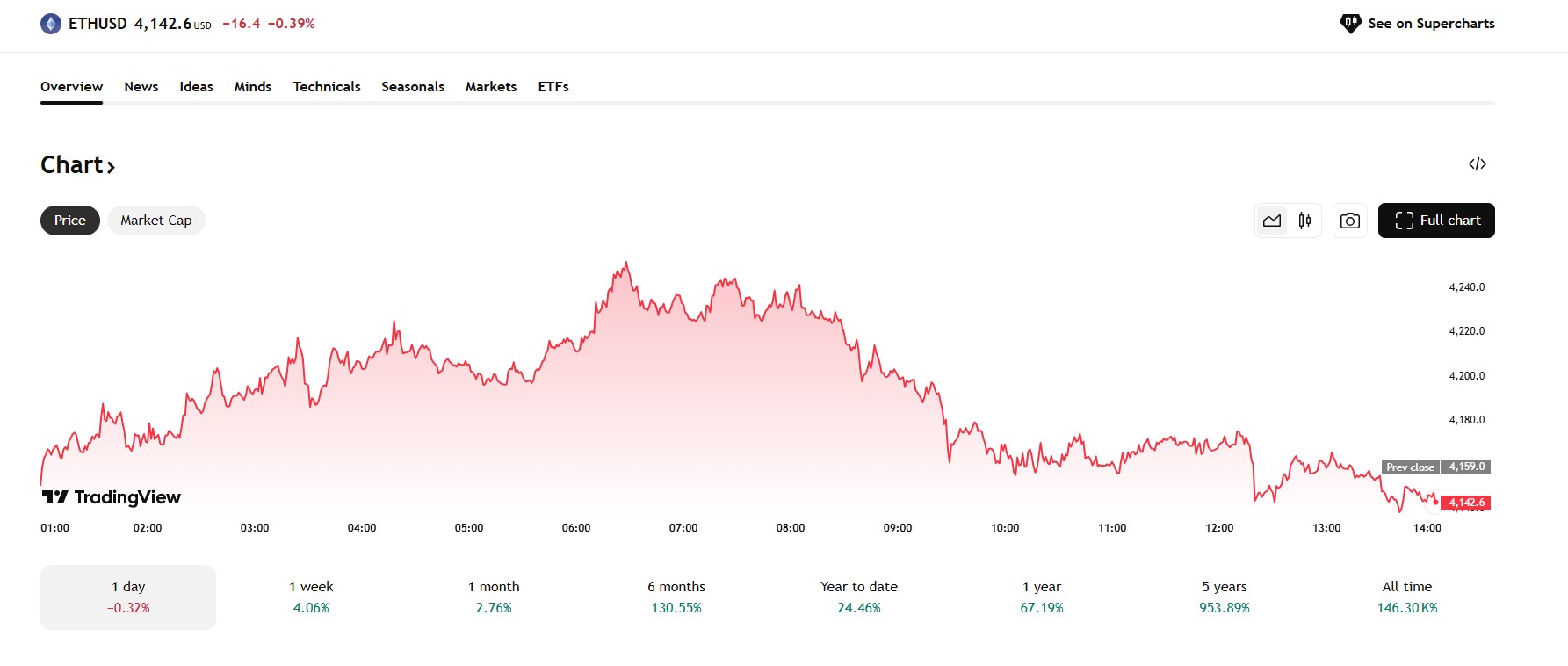
Task: Go to the ETFs tab
Action: [x=553, y=87]
